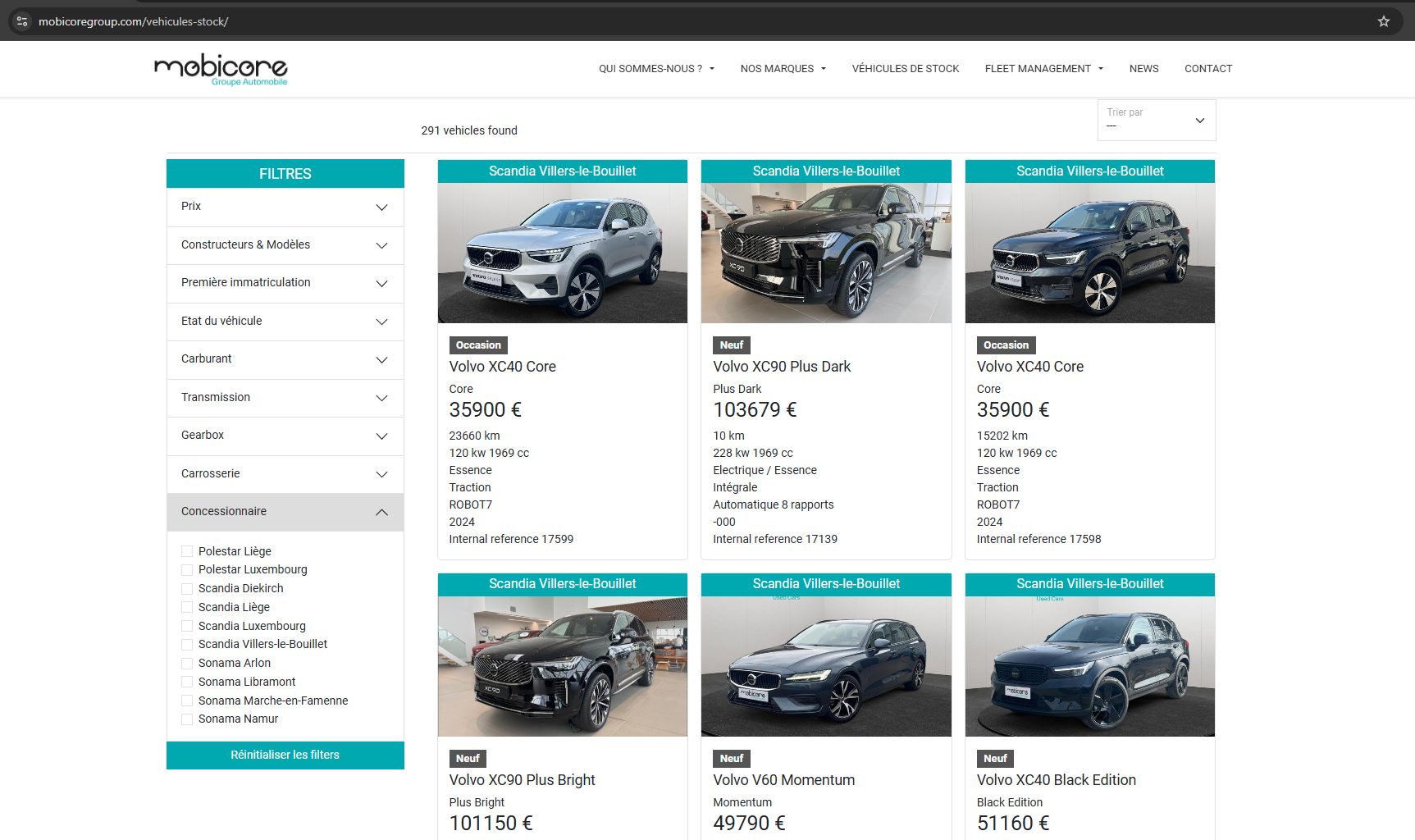The width and height of the screenshot is (1415, 840).
Task: Open the silver Volvo XC40 Core photo
Action: [x=563, y=253]
